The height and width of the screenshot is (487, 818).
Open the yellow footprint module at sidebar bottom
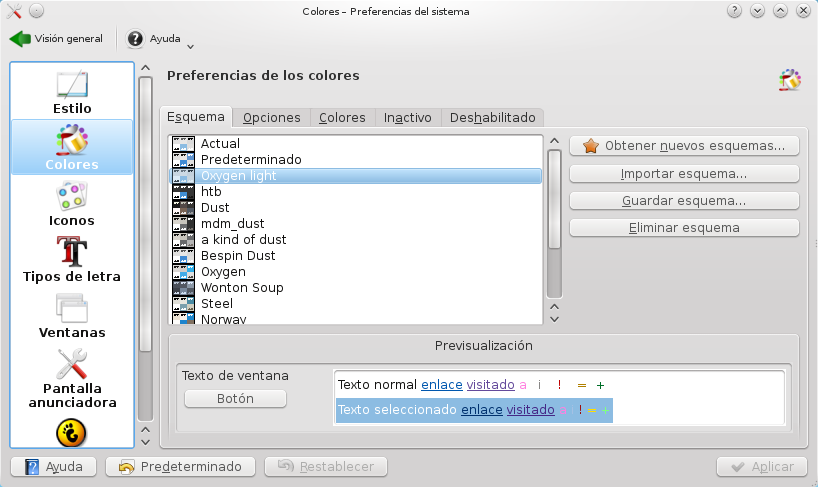71,433
